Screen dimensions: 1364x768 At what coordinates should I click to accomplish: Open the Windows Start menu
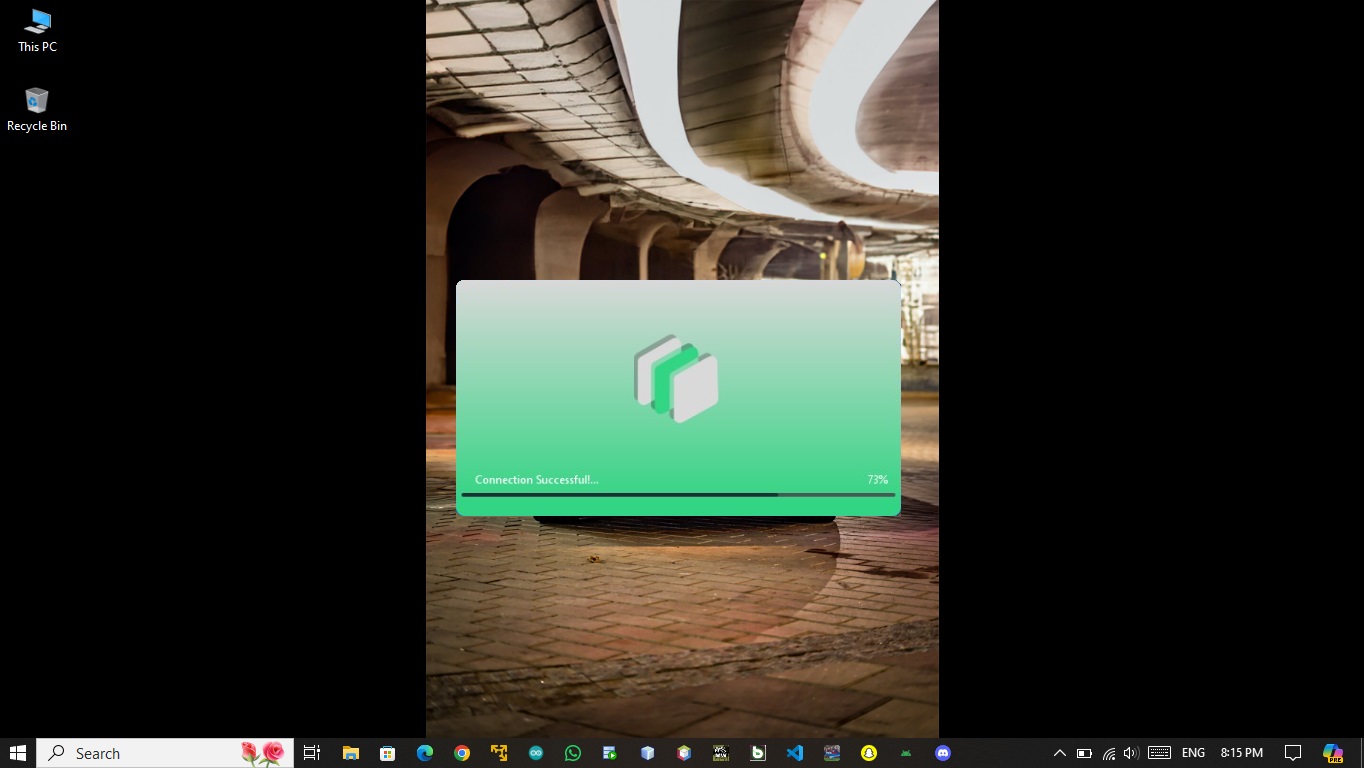18,753
